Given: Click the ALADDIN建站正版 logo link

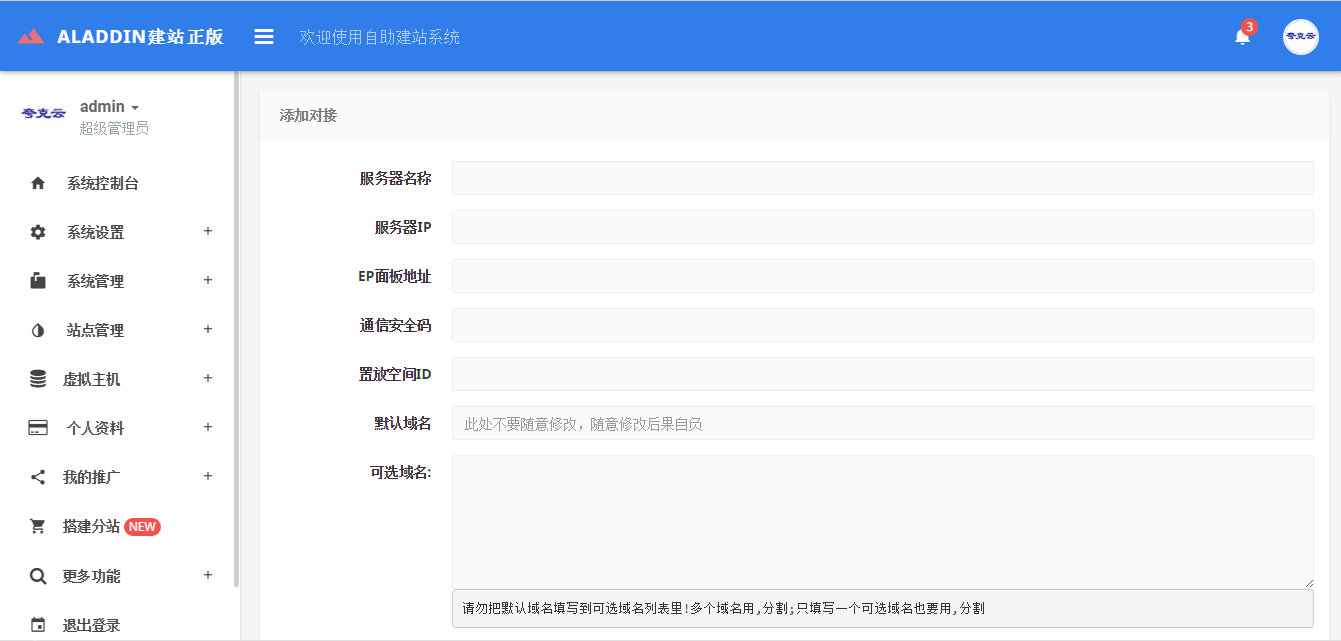Looking at the screenshot, I should pyautogui.click(x=121, y=37).
